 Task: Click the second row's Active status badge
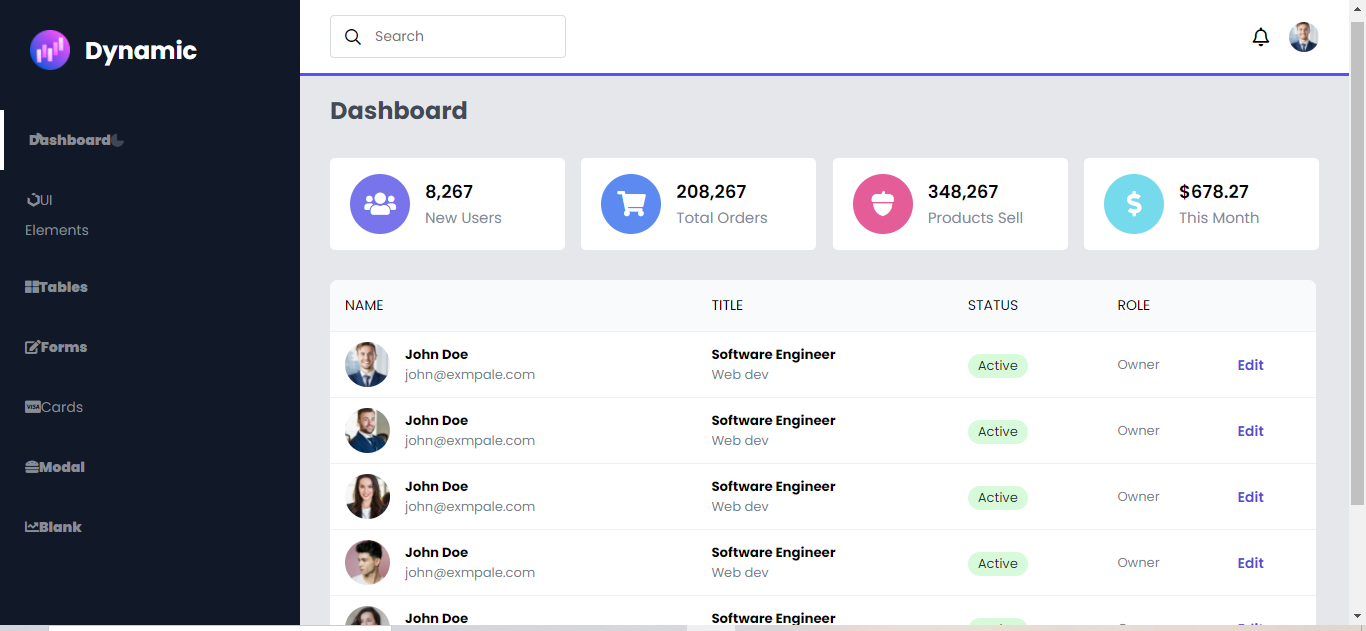click(998, 432)
